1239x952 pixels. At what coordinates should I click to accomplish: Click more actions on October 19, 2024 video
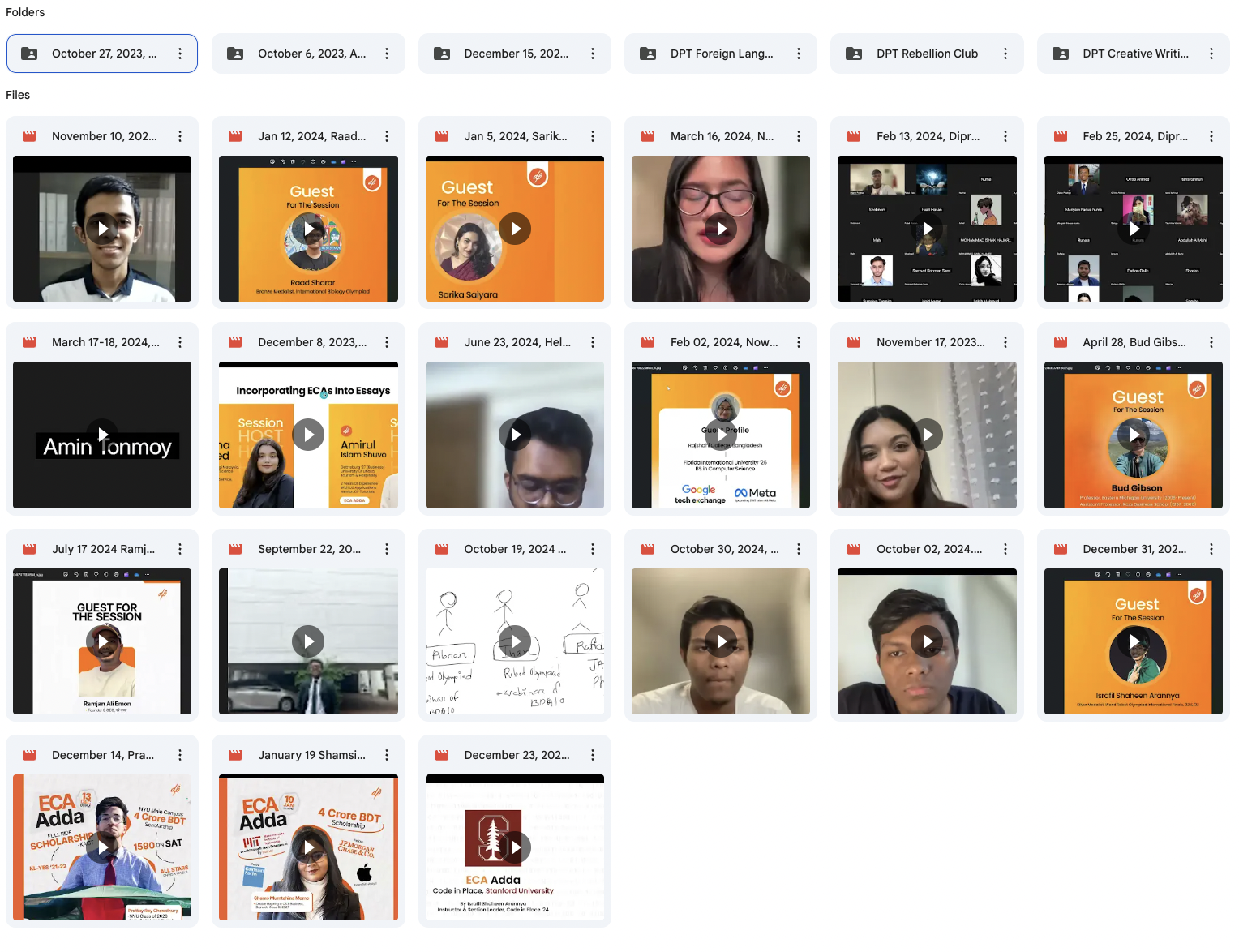(592, 549)
